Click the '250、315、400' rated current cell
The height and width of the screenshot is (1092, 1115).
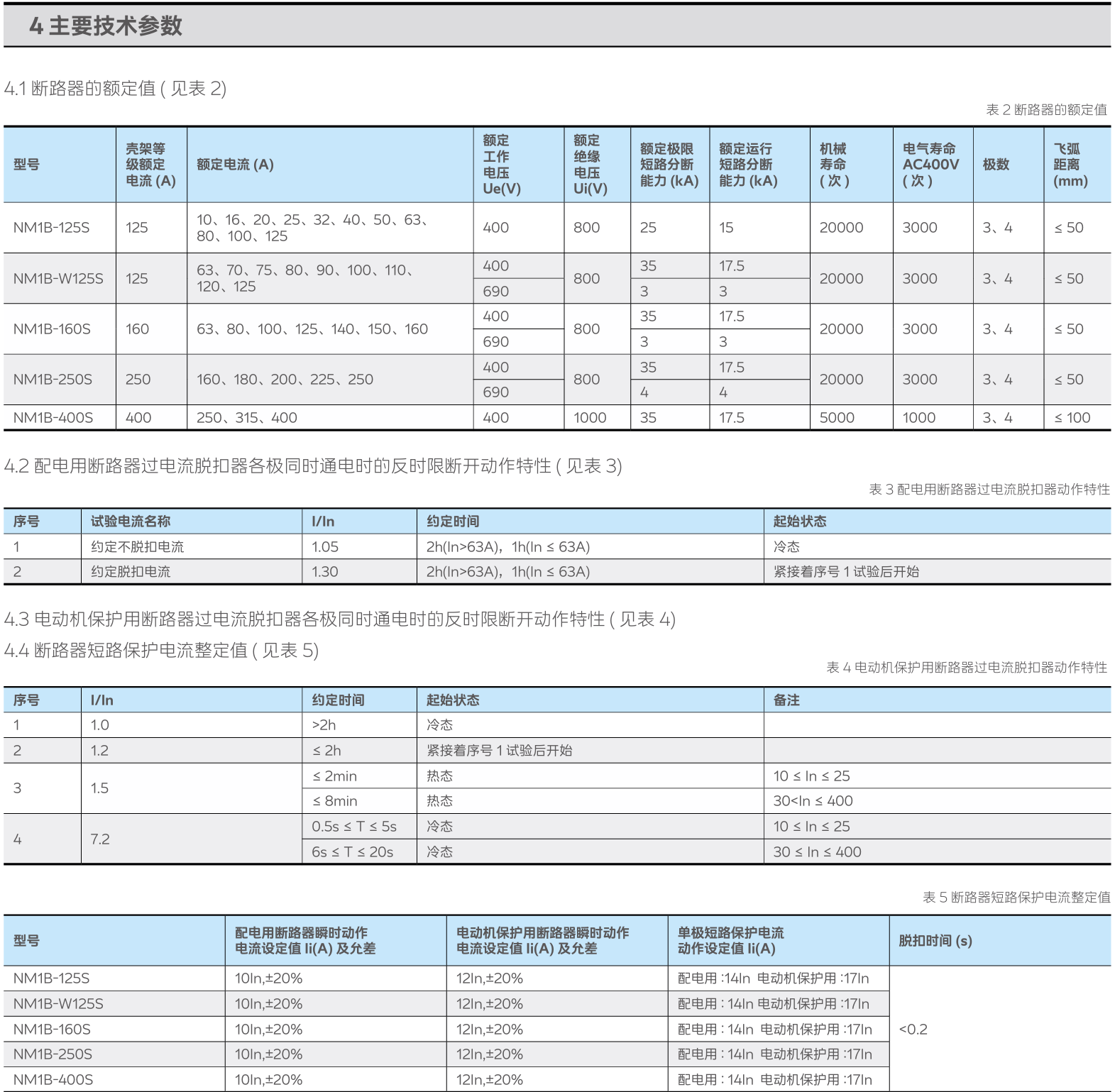point(247,418)
